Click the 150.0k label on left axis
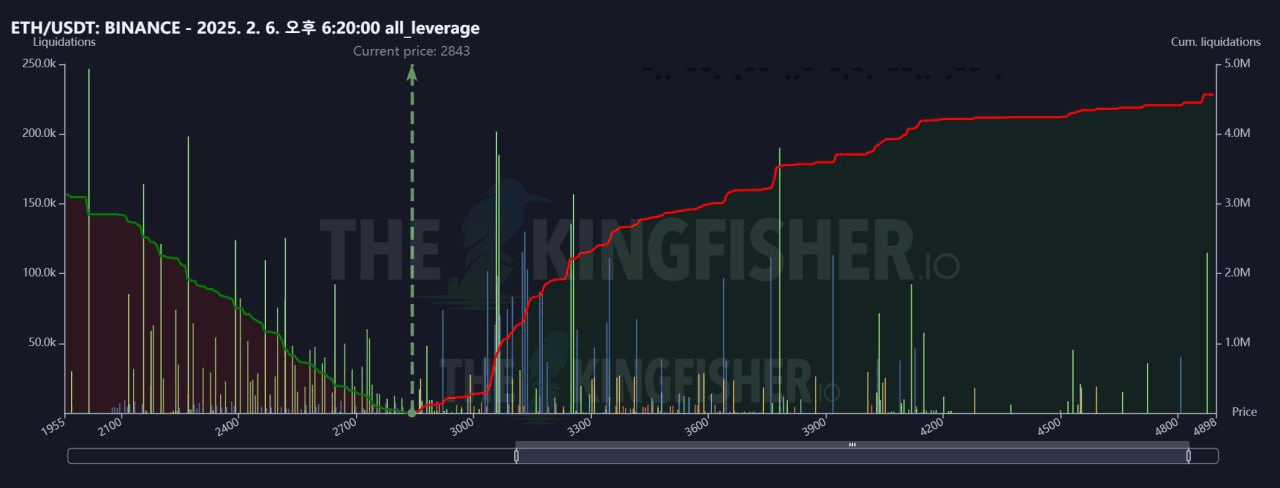Viewport: 1280px width, 488px height. (x=38, y=203)
